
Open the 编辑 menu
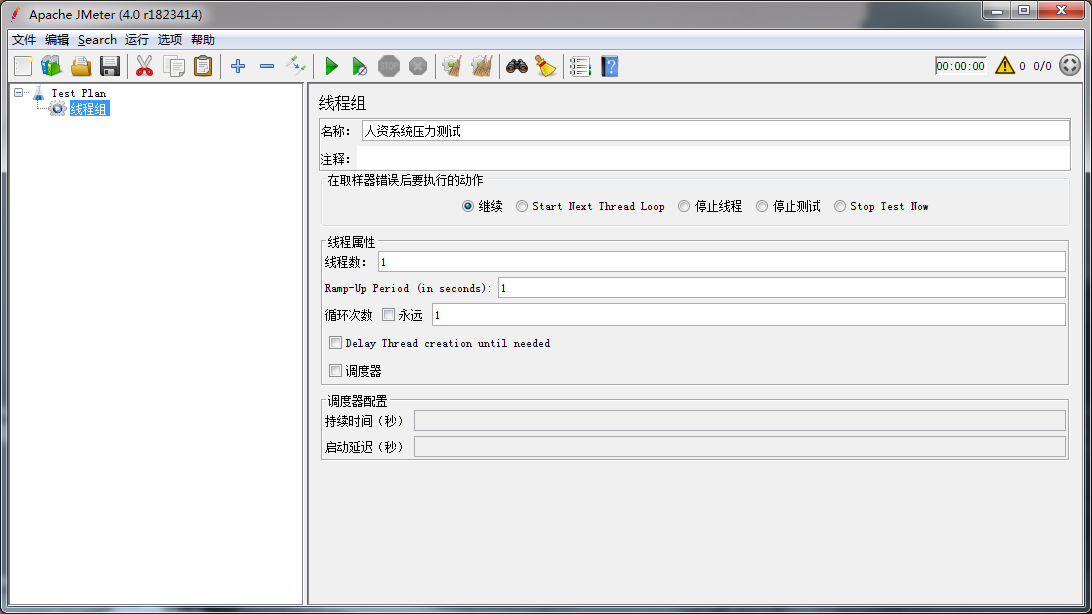click(57, 40)
